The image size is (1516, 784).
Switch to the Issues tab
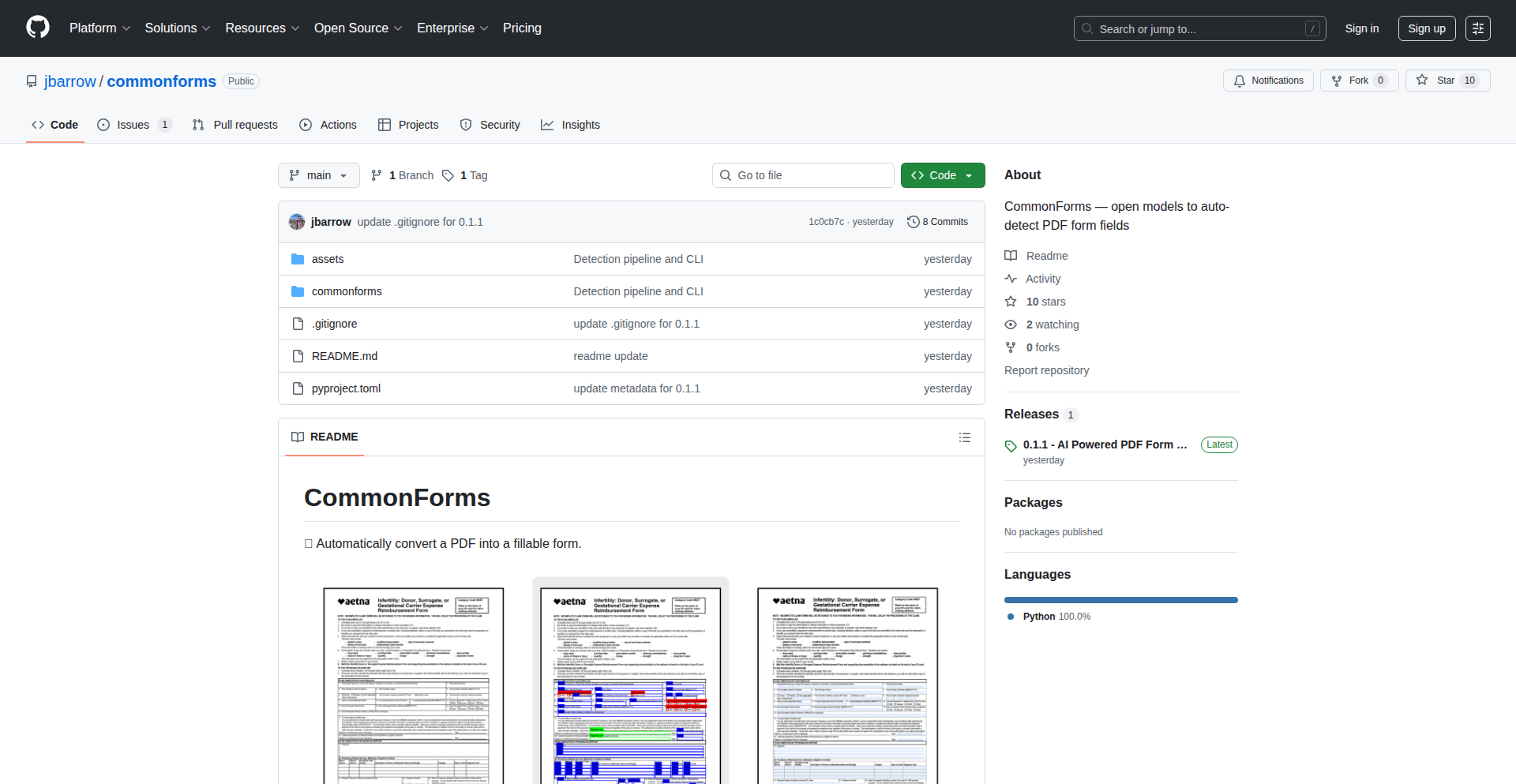tap(133, 125)
